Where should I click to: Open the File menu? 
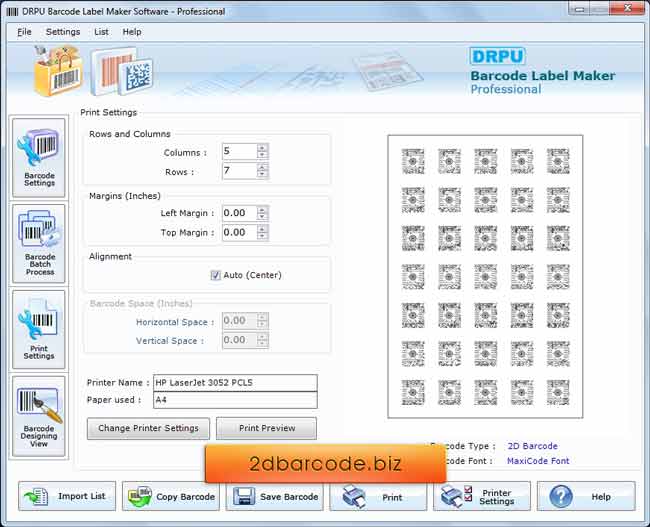tap(24, 32)
